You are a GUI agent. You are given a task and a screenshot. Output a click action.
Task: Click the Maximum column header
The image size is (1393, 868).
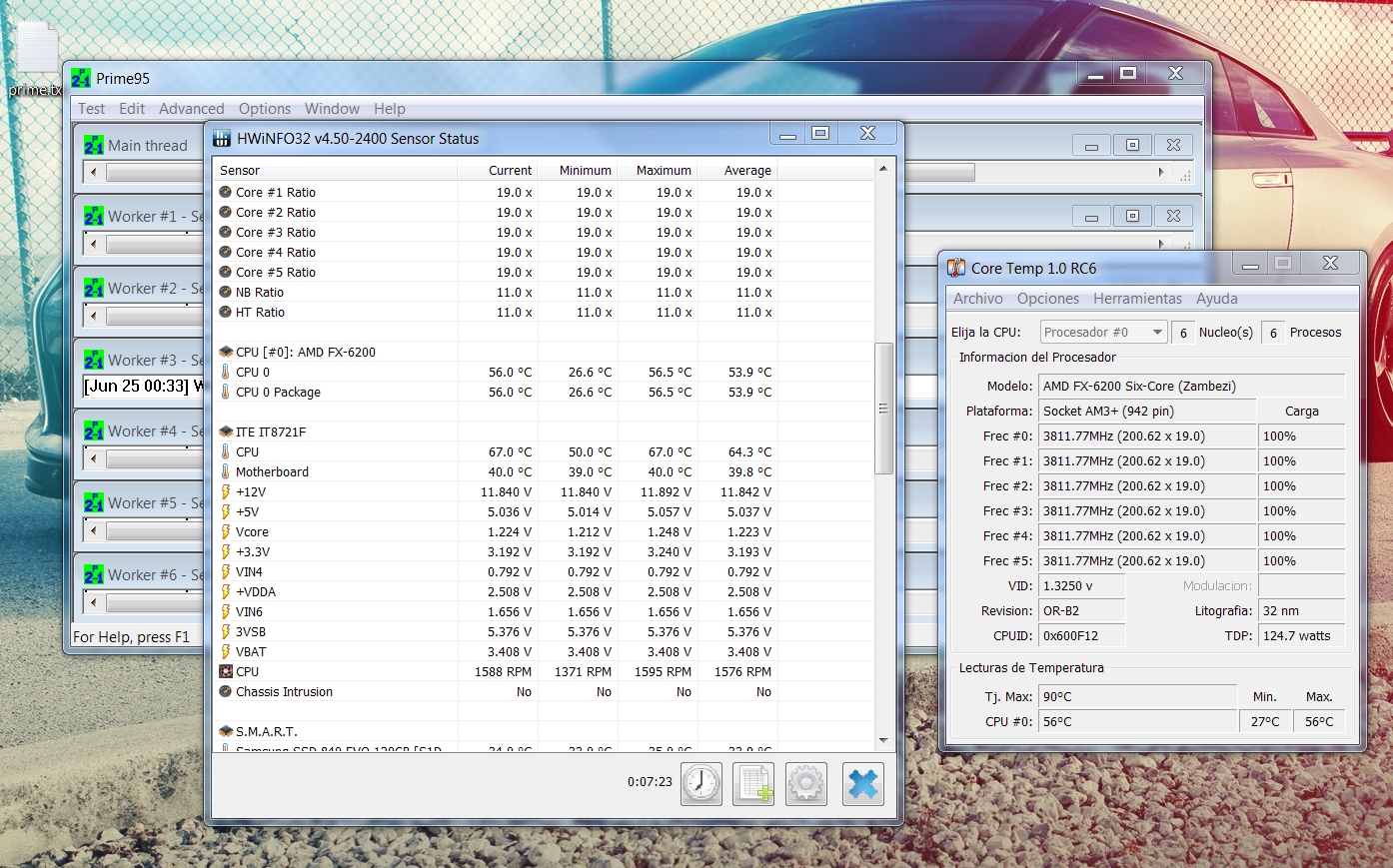657,170
